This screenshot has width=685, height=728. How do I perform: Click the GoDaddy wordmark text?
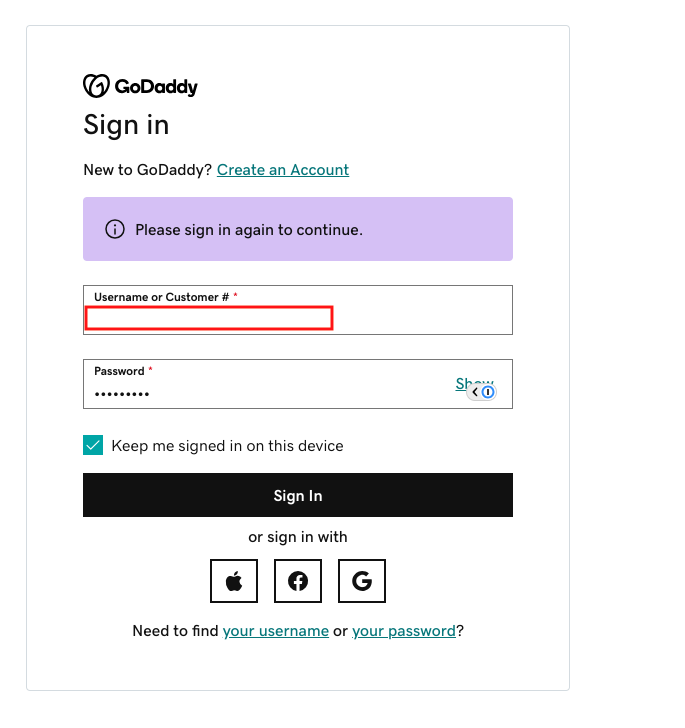156,87
